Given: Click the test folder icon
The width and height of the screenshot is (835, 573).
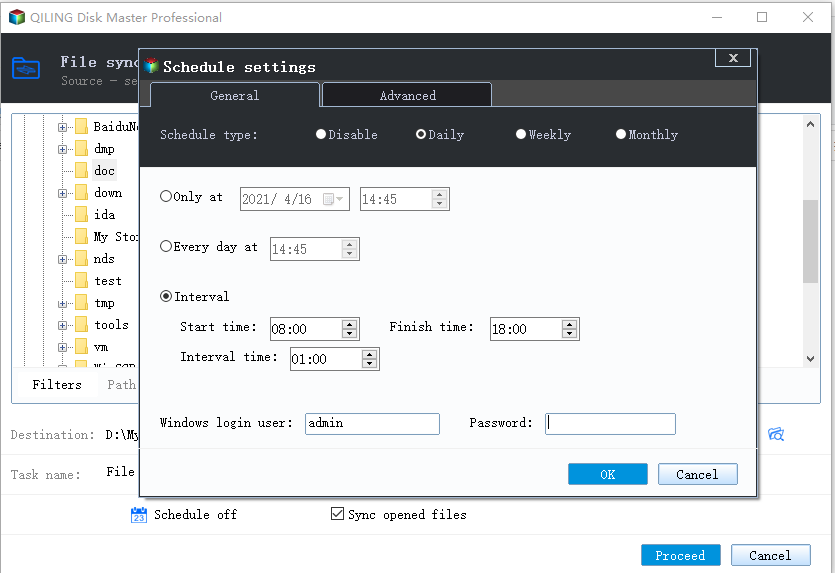Looking at the screenshot, I should tap(81, 281).
